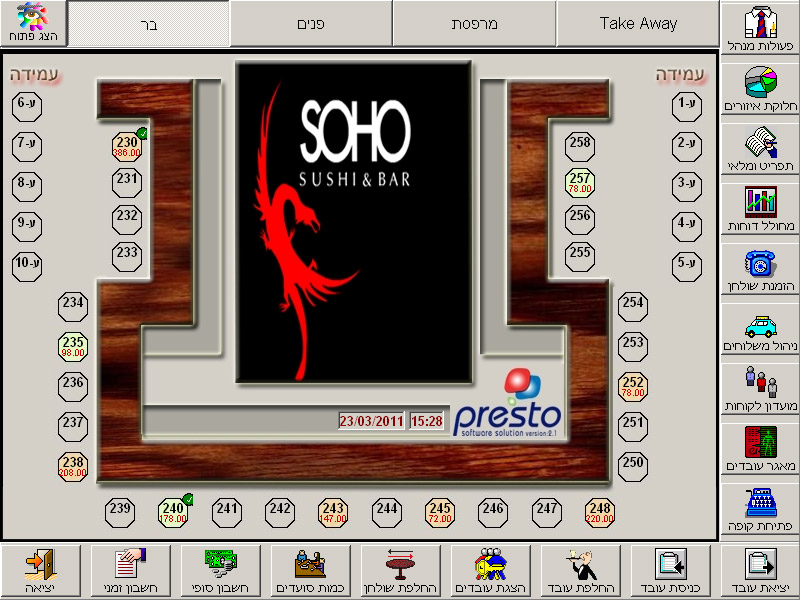Switch to the מרפסת (balcony) tab
800x600 pixels.
(474, 23)
